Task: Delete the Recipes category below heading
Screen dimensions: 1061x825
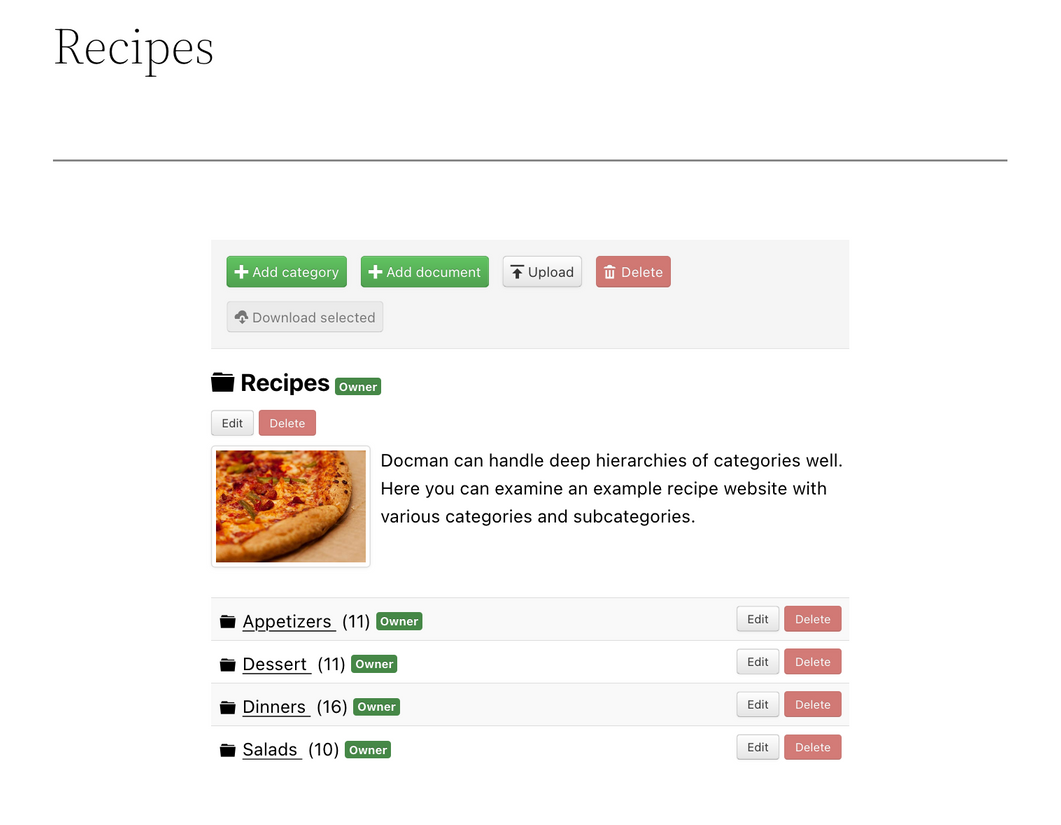Action: coord(287,423)
